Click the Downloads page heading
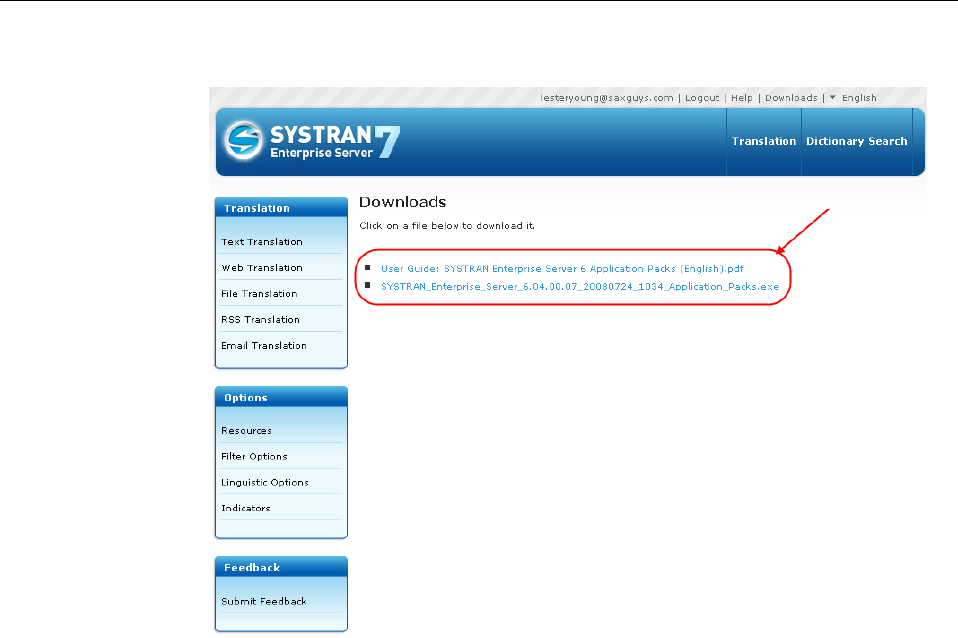958x638 pixels. pyautogui.click(x=403, y=202)
